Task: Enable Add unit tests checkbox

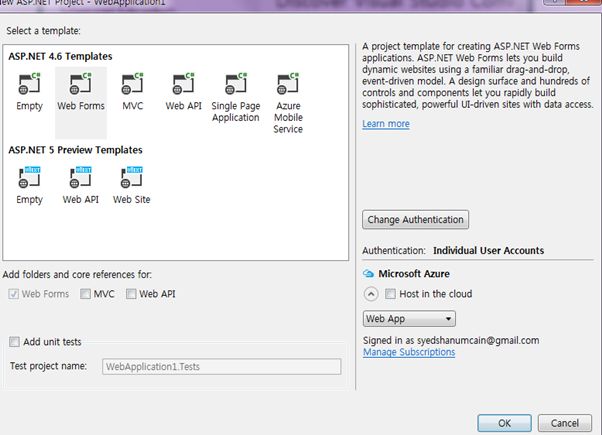Action: click(x=14, y=342)
